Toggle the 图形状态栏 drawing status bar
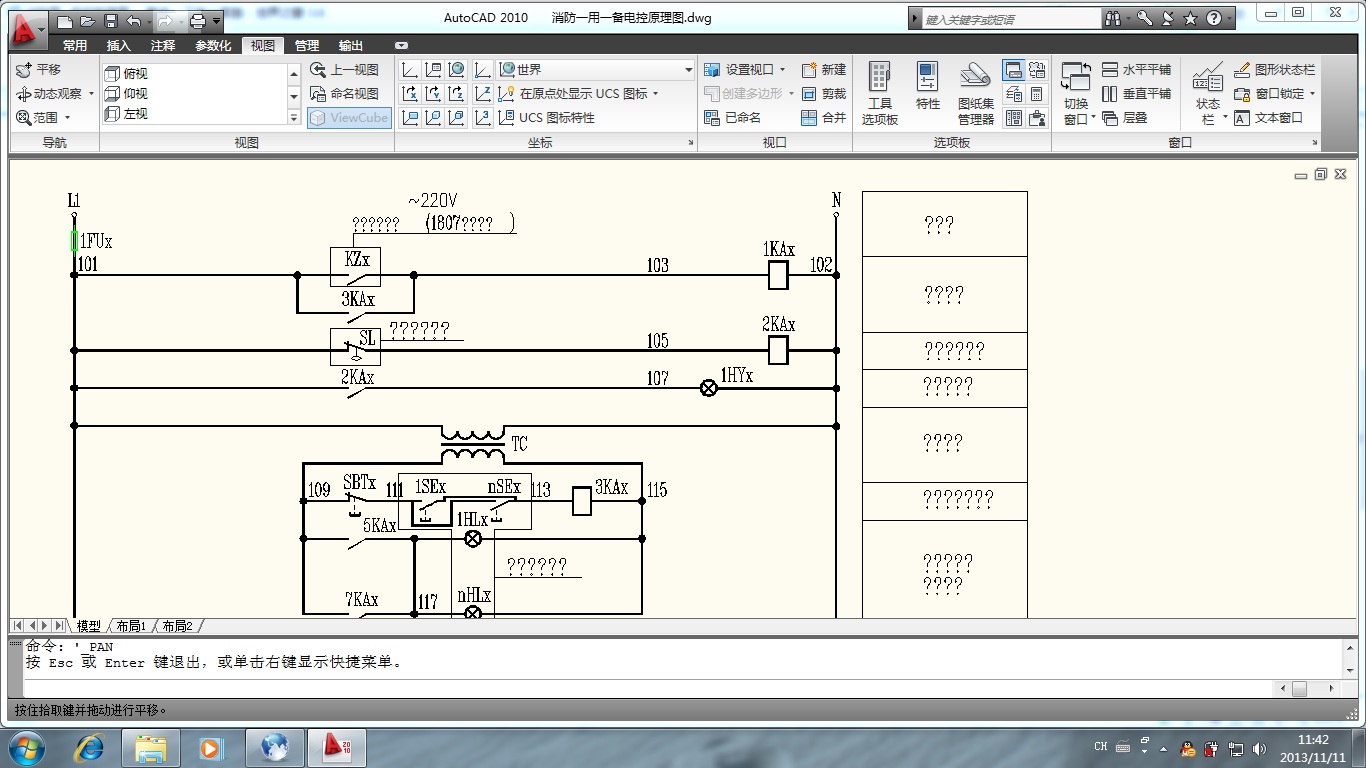 [1274, 70]
